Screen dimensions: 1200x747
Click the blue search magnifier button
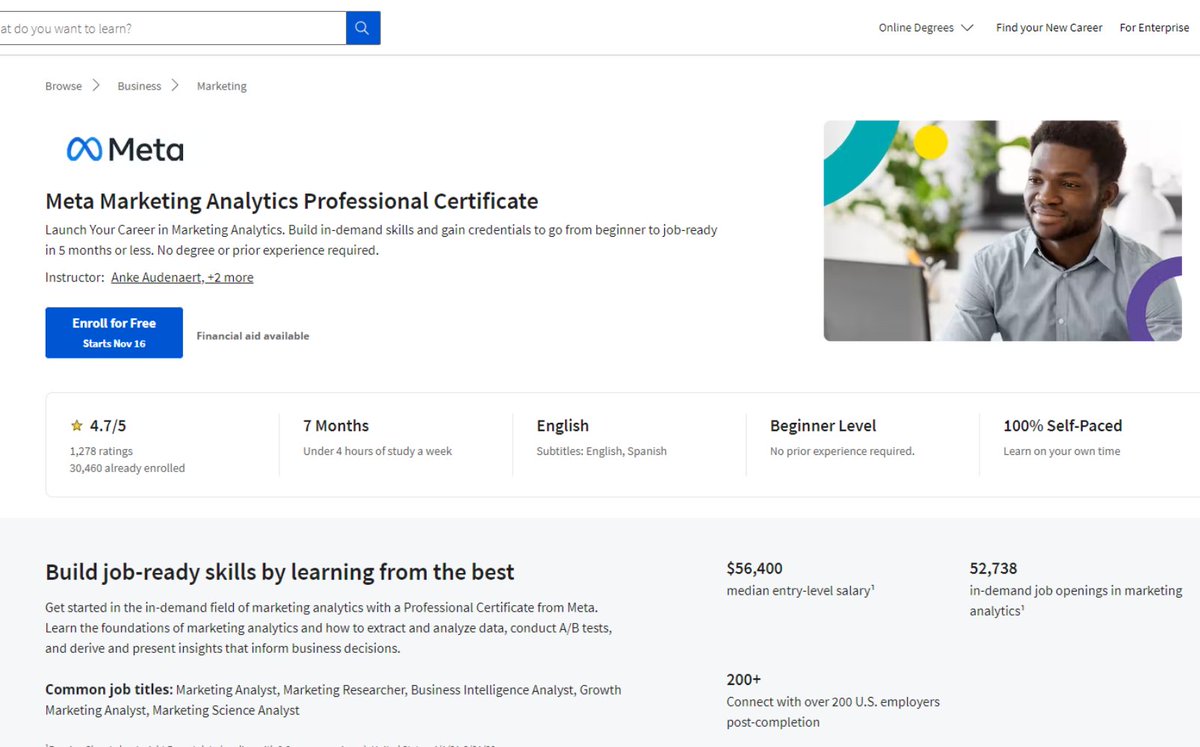pos(363,28)
